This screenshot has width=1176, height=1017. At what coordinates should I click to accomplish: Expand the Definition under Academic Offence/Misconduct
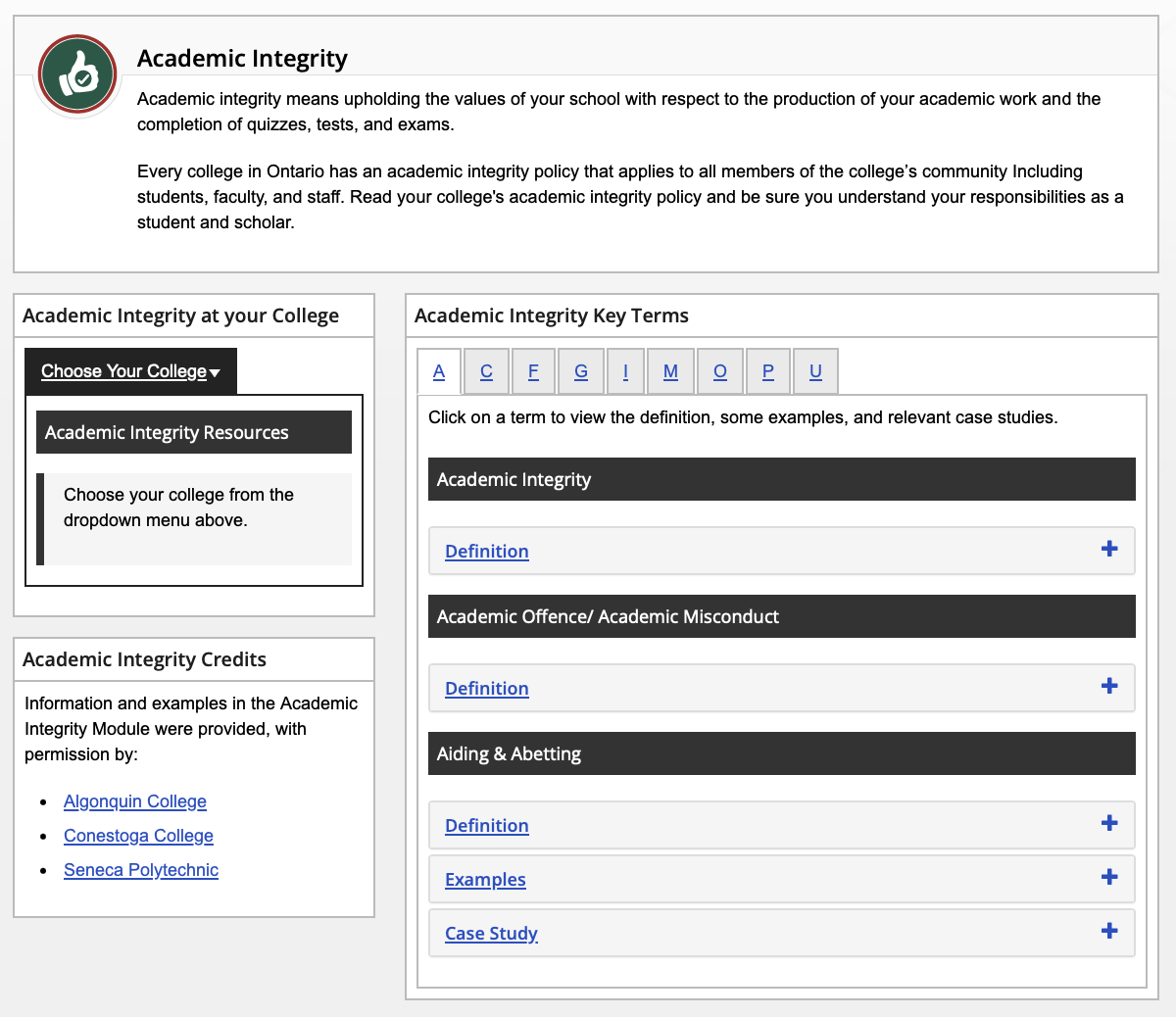[782, 688]
